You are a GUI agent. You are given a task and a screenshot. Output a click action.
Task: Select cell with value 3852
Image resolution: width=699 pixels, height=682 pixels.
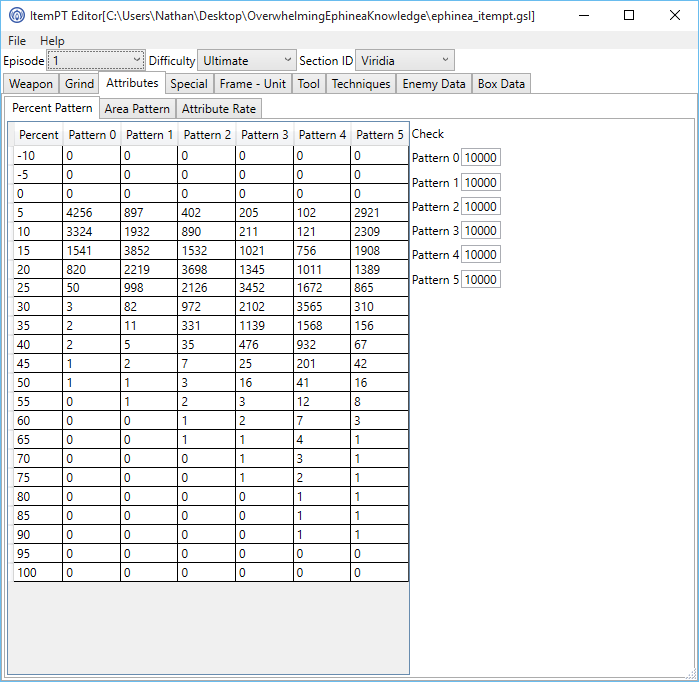pyautogui.click(x=149, y=251)
